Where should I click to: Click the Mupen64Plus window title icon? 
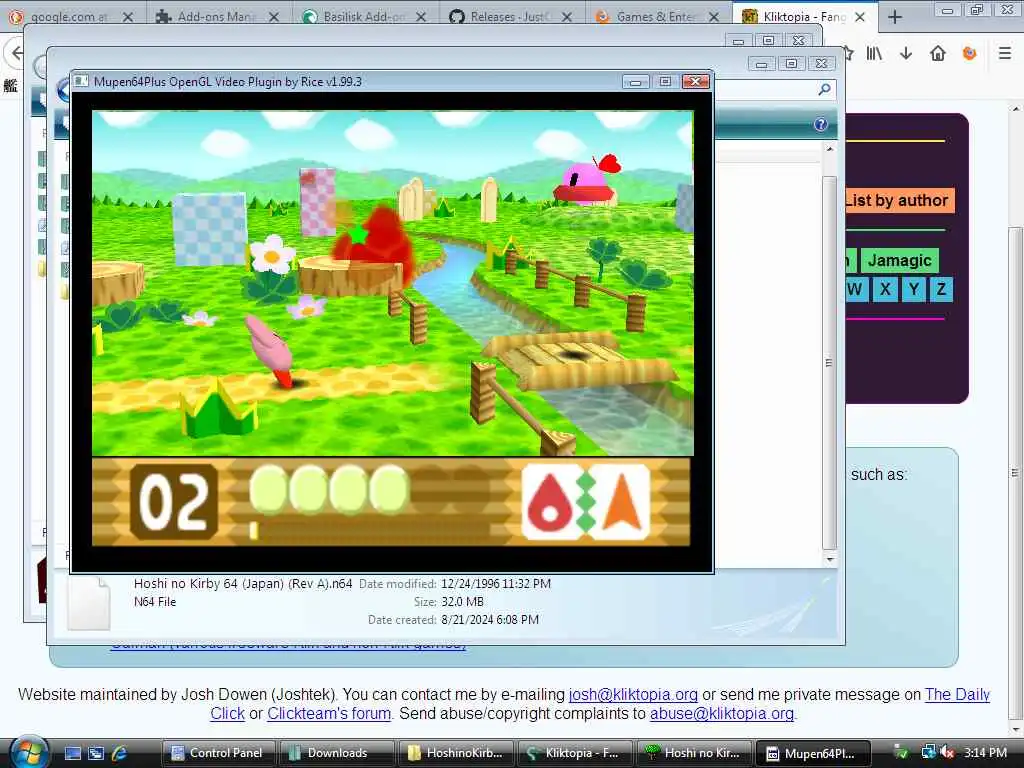point(82,82)
